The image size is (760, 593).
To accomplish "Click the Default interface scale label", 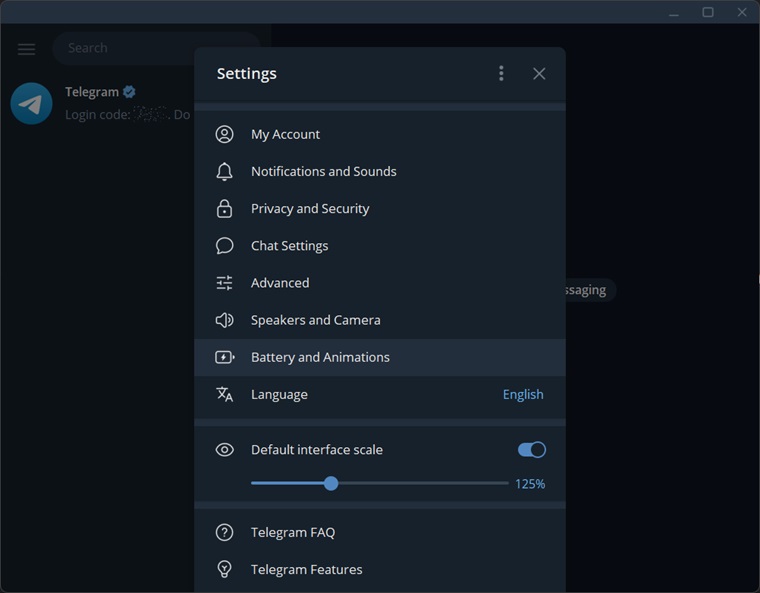I will pos(317,450).
